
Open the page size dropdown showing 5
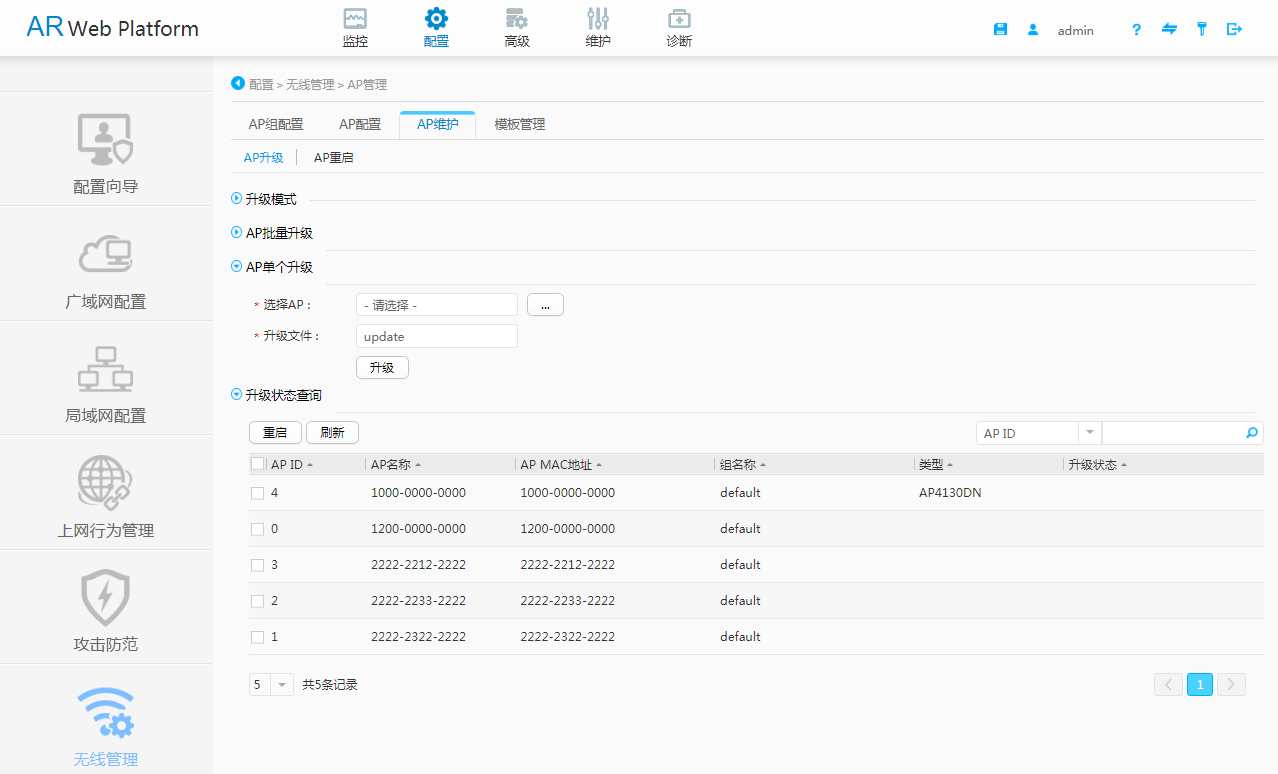tap(282, 685)
